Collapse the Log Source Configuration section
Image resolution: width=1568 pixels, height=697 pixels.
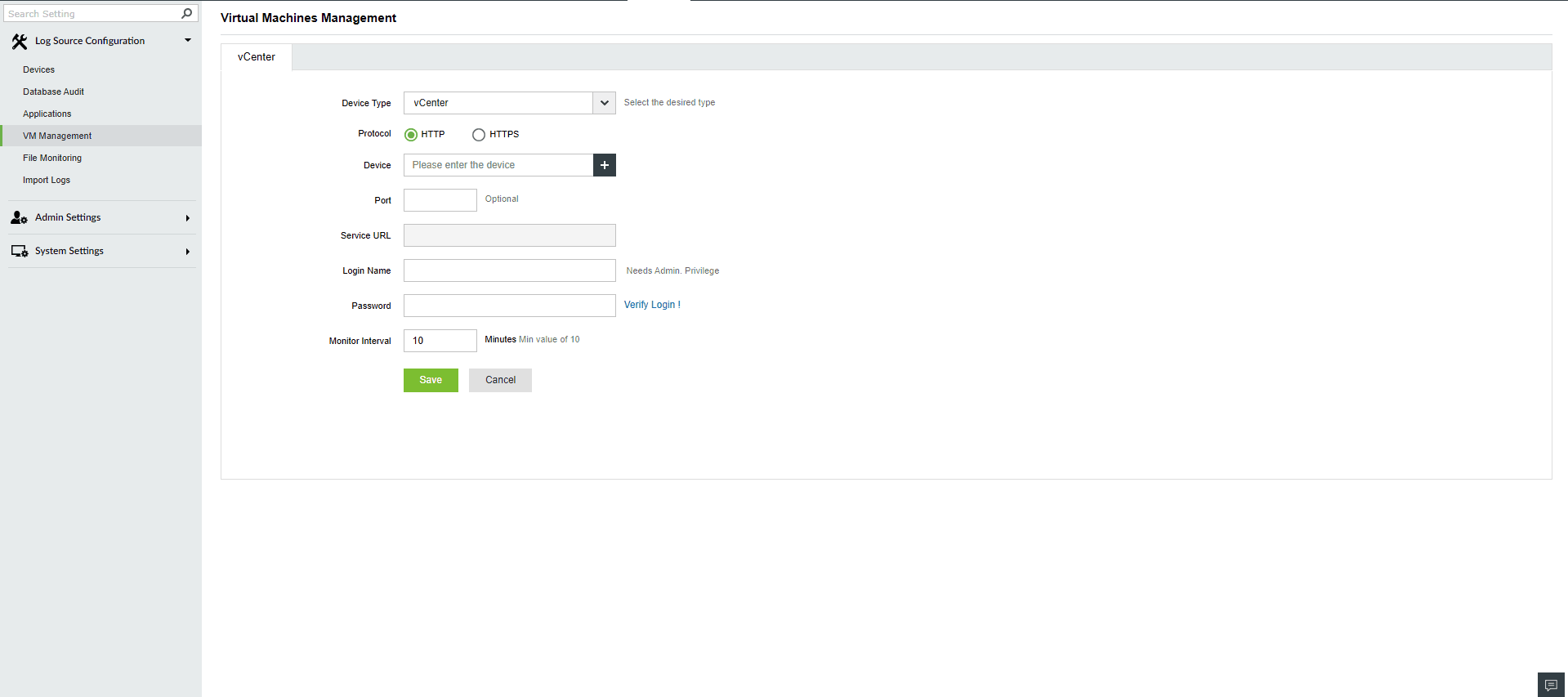(x=188, y=40)
